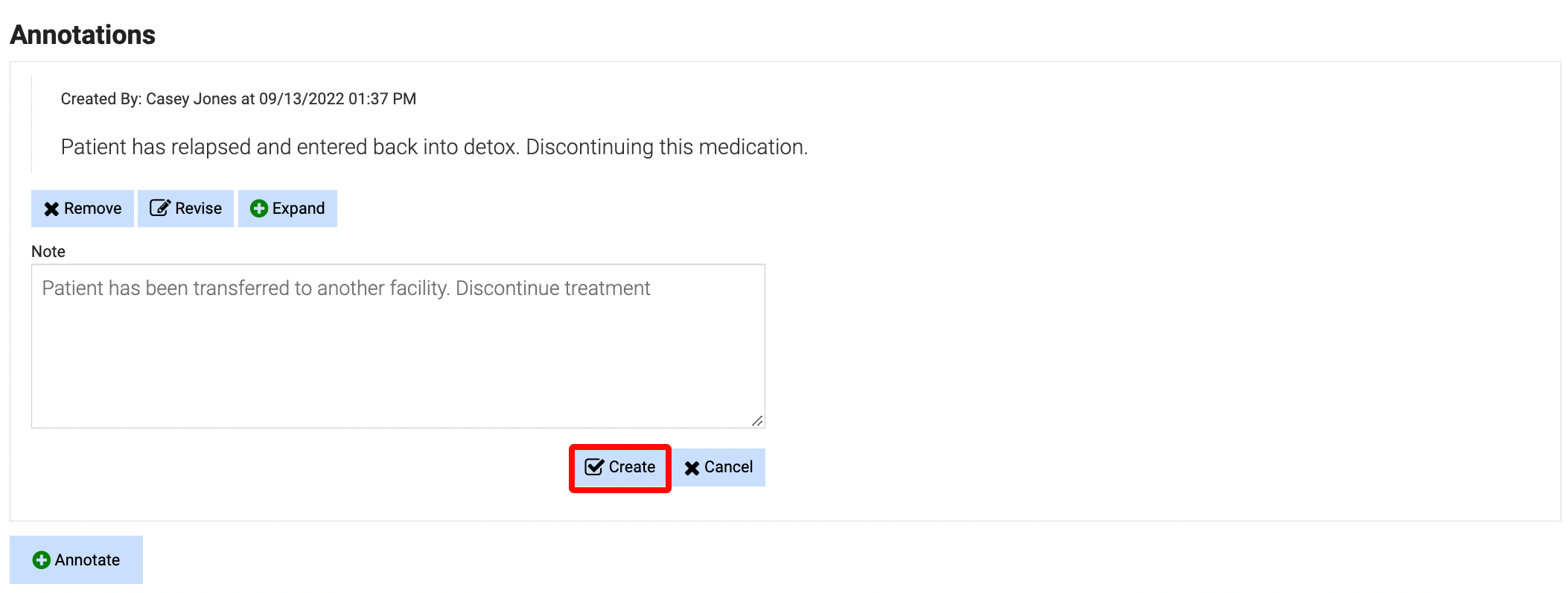This screenshot has height=593, width=1568.
Task: Click the X icon on Remove button
Action: click(x=51, y=209)
